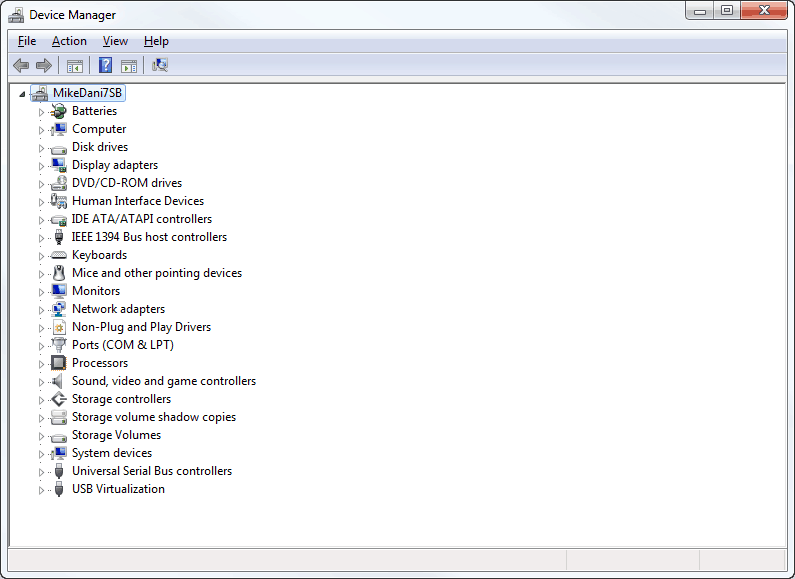Image resolution: width=795 pixels, height=579 pixels.
Task: Click the Ports (COM & LPT) icon
Action: pos(59,345)
